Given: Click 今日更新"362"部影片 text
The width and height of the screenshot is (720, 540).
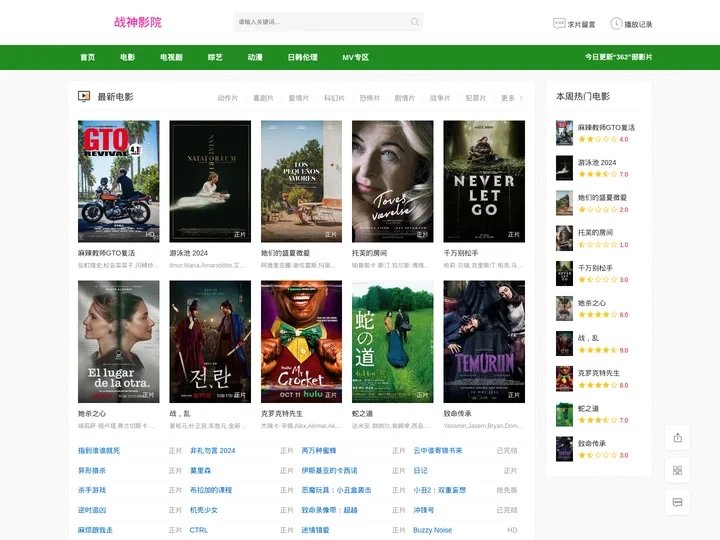Looking at the screenshot, I should (x=619, y=57).
